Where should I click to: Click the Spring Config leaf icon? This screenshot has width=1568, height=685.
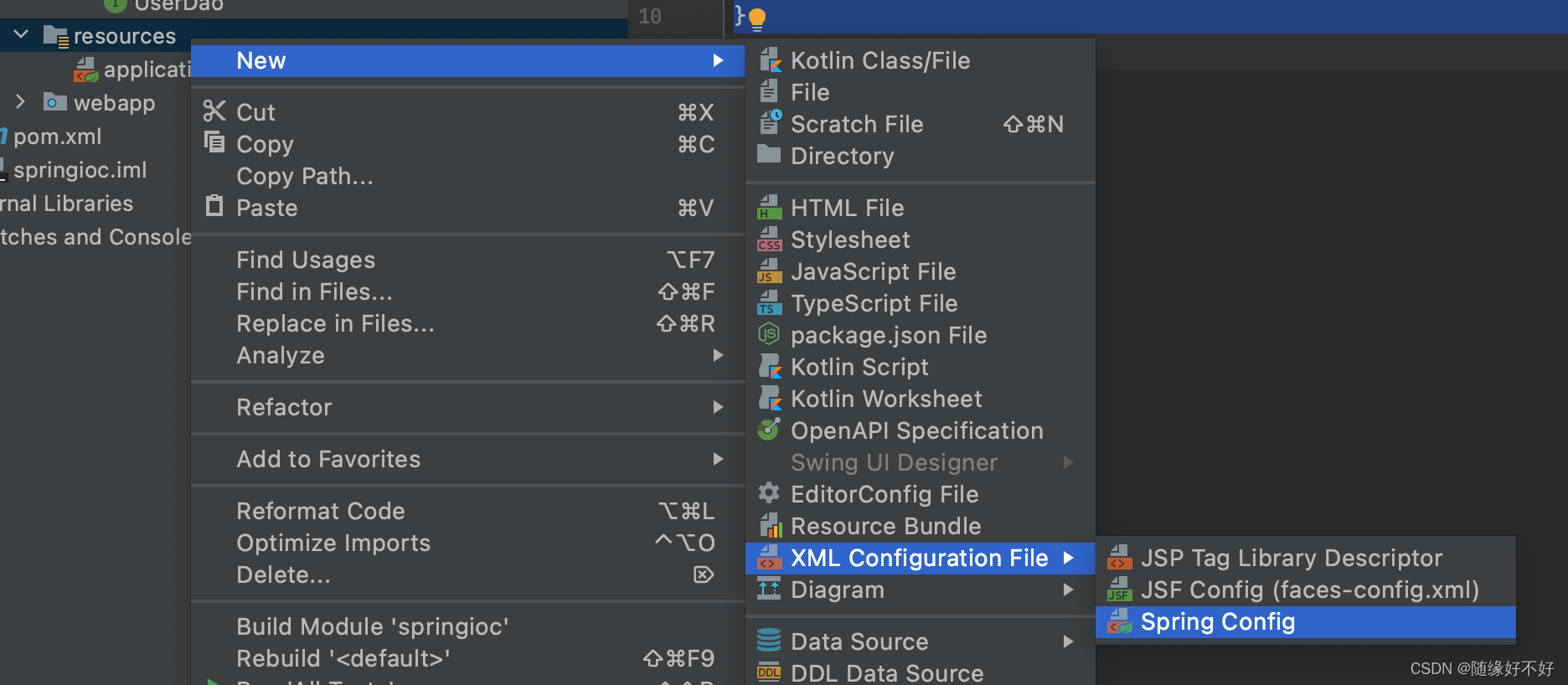(1119, 621)
